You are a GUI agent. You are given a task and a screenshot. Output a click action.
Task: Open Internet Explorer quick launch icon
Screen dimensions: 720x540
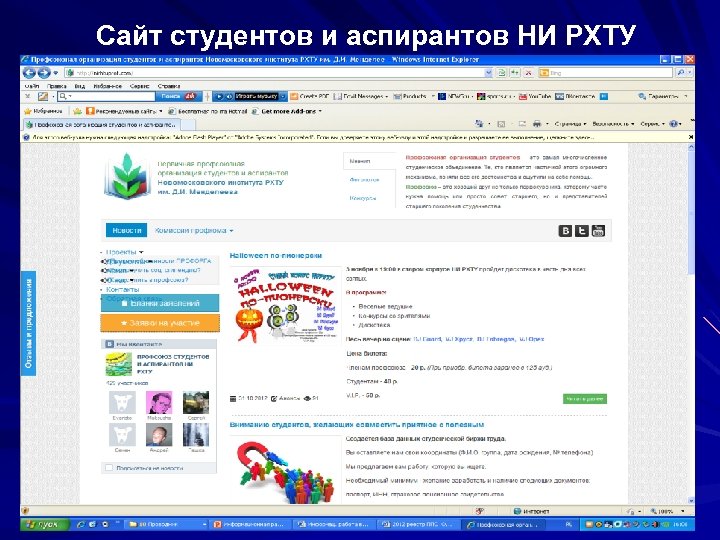pyautogui.click(x=81, y=524)
